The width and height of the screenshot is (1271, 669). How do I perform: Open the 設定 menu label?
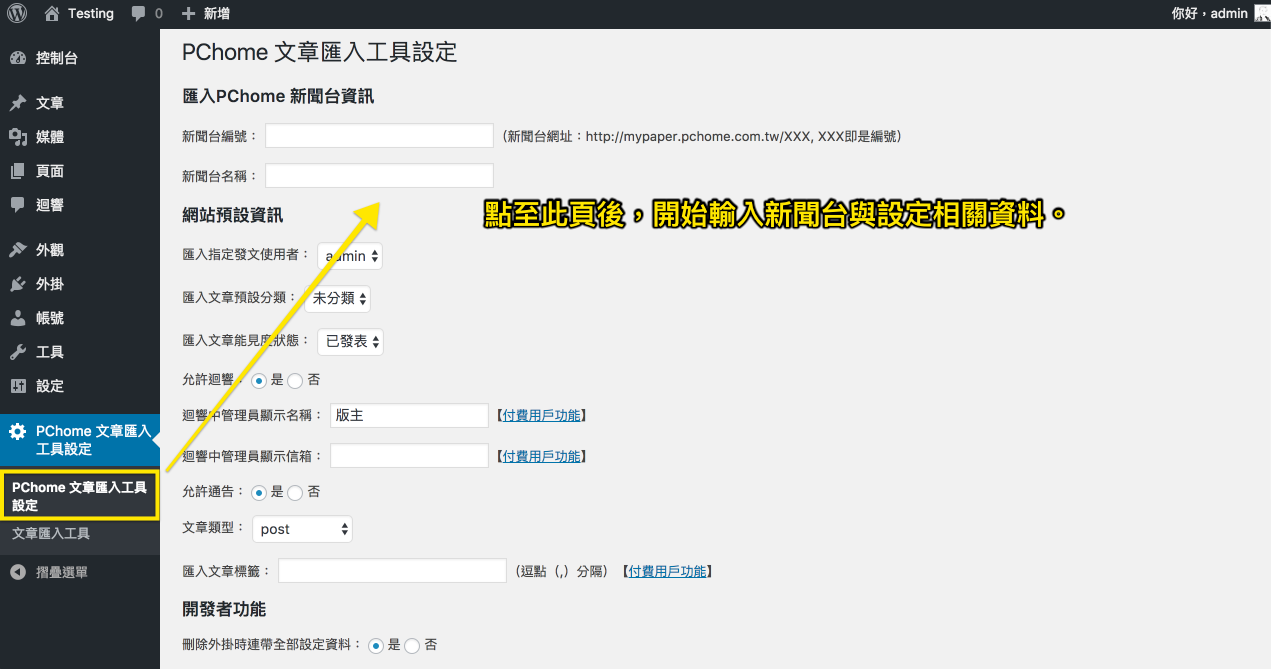point(50,386)
